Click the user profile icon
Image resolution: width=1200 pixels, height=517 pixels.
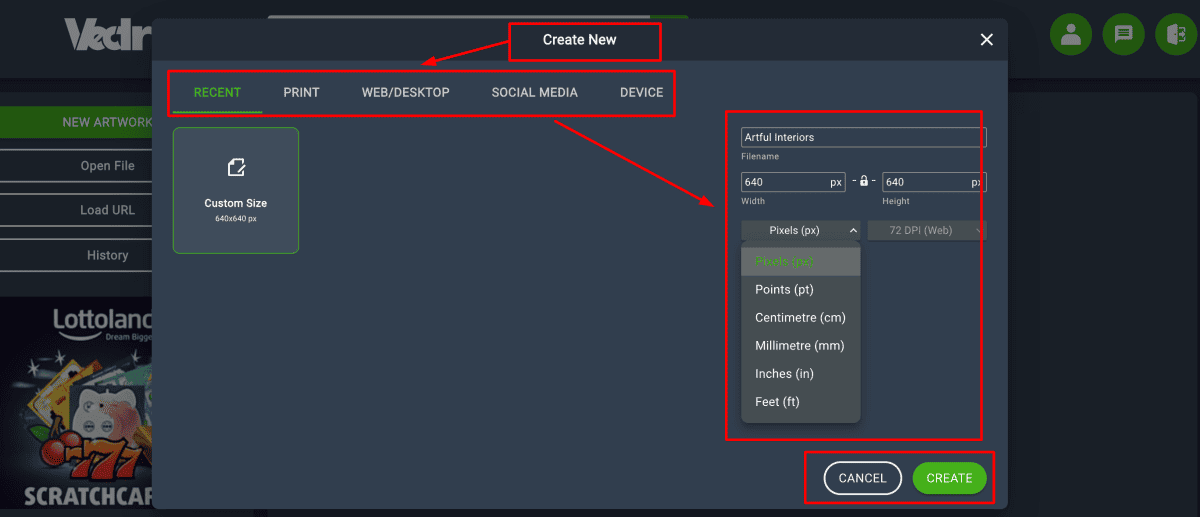(x=1070, y=35)
